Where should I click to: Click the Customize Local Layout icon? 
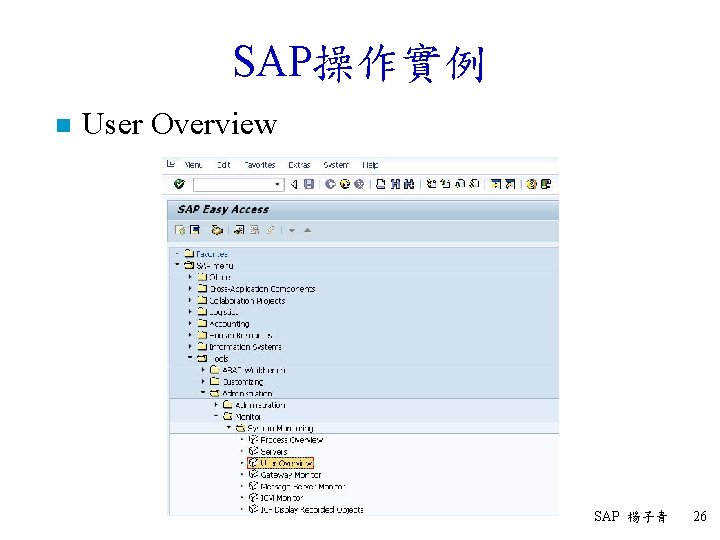(x=546, y=184)
